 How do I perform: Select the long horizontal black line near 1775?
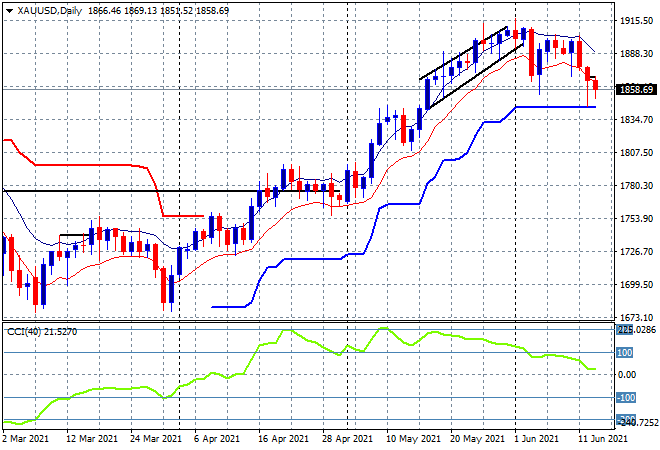pos(170,192)
